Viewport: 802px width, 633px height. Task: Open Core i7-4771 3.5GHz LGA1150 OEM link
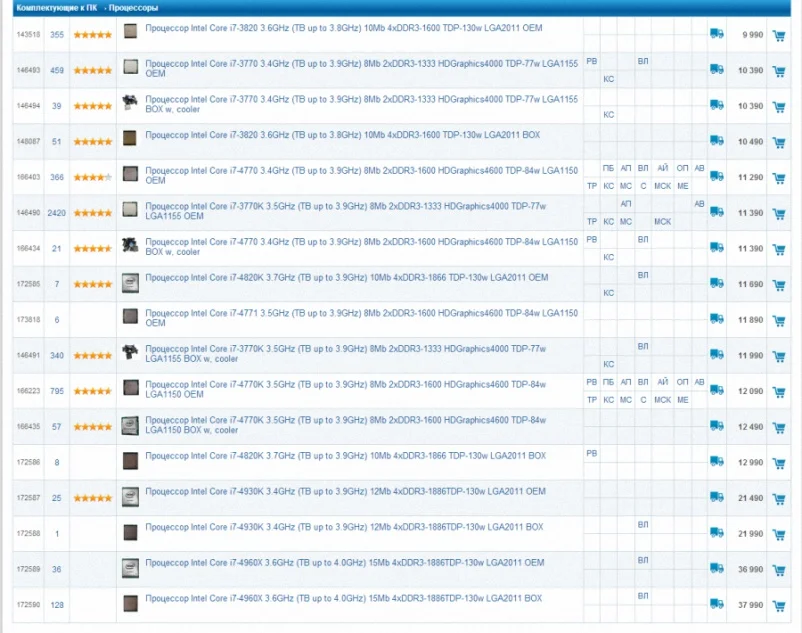click(362, 318)
